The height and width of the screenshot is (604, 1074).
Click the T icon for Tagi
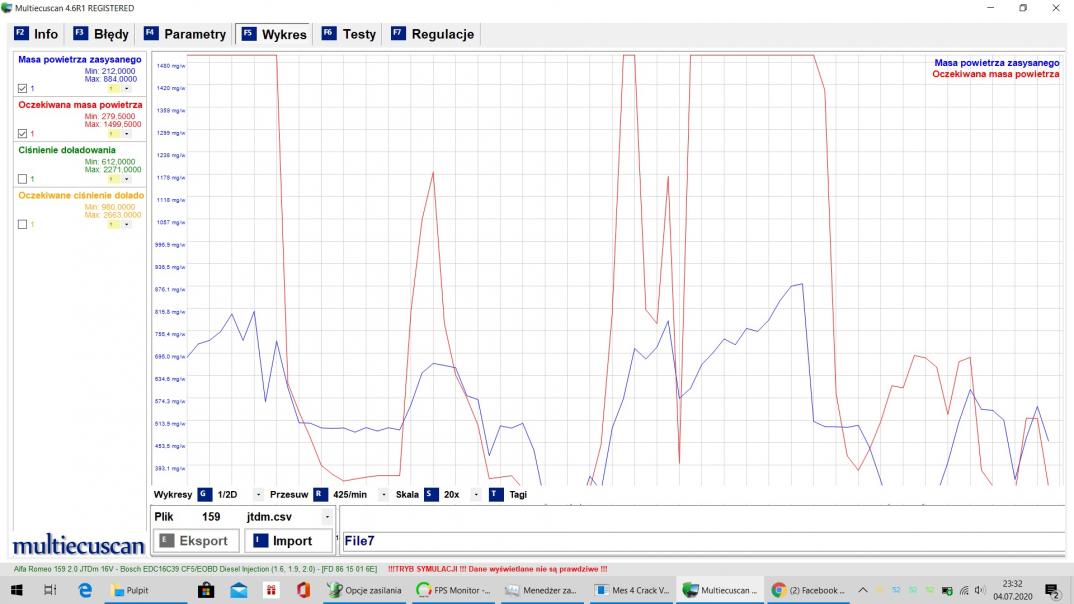click(496, 494)
